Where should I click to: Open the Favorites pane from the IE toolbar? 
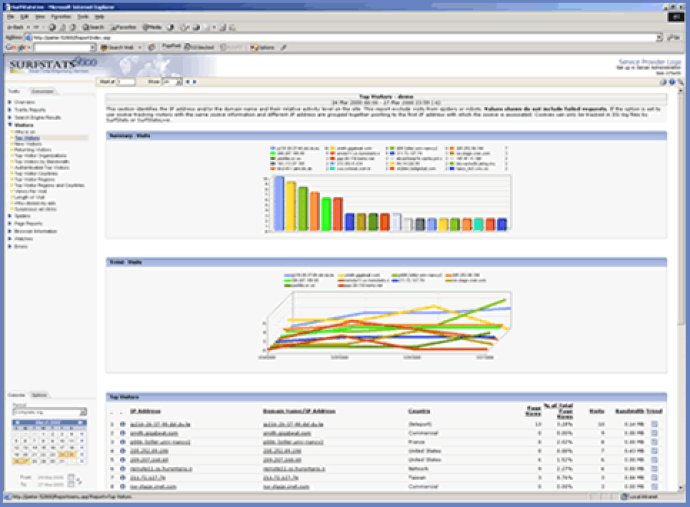tap(124, 27)
